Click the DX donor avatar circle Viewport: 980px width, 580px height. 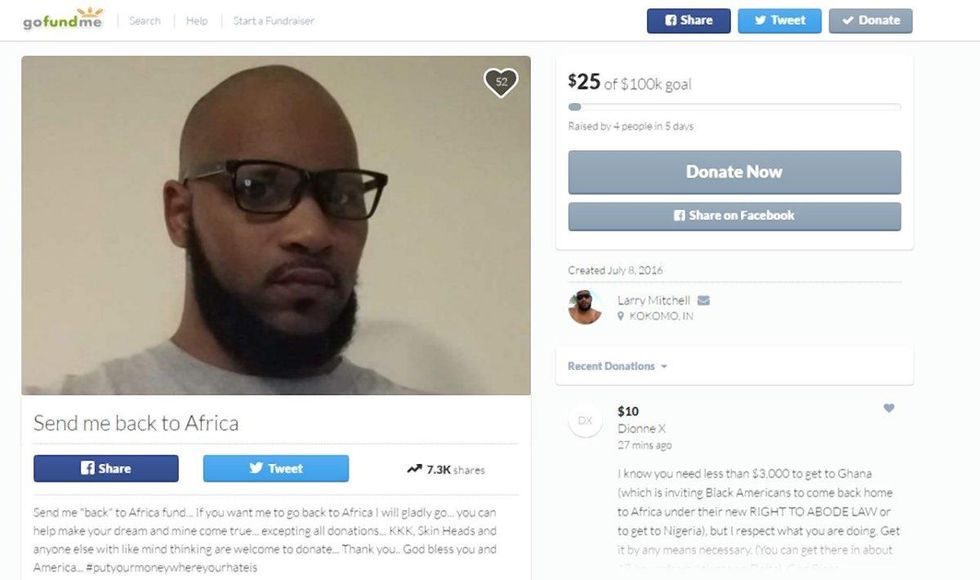point(585,420)
